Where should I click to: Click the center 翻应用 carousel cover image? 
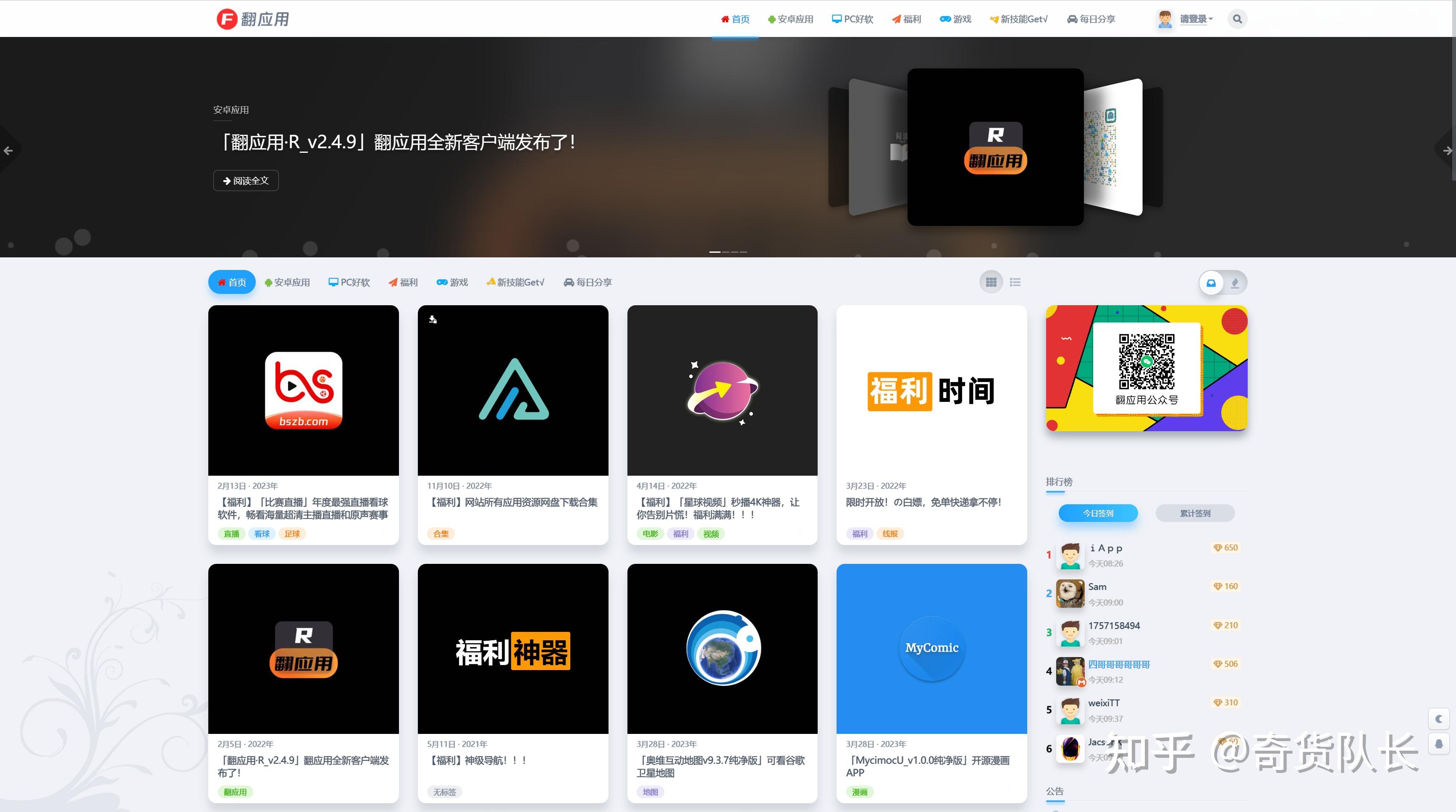click(995, 147)
